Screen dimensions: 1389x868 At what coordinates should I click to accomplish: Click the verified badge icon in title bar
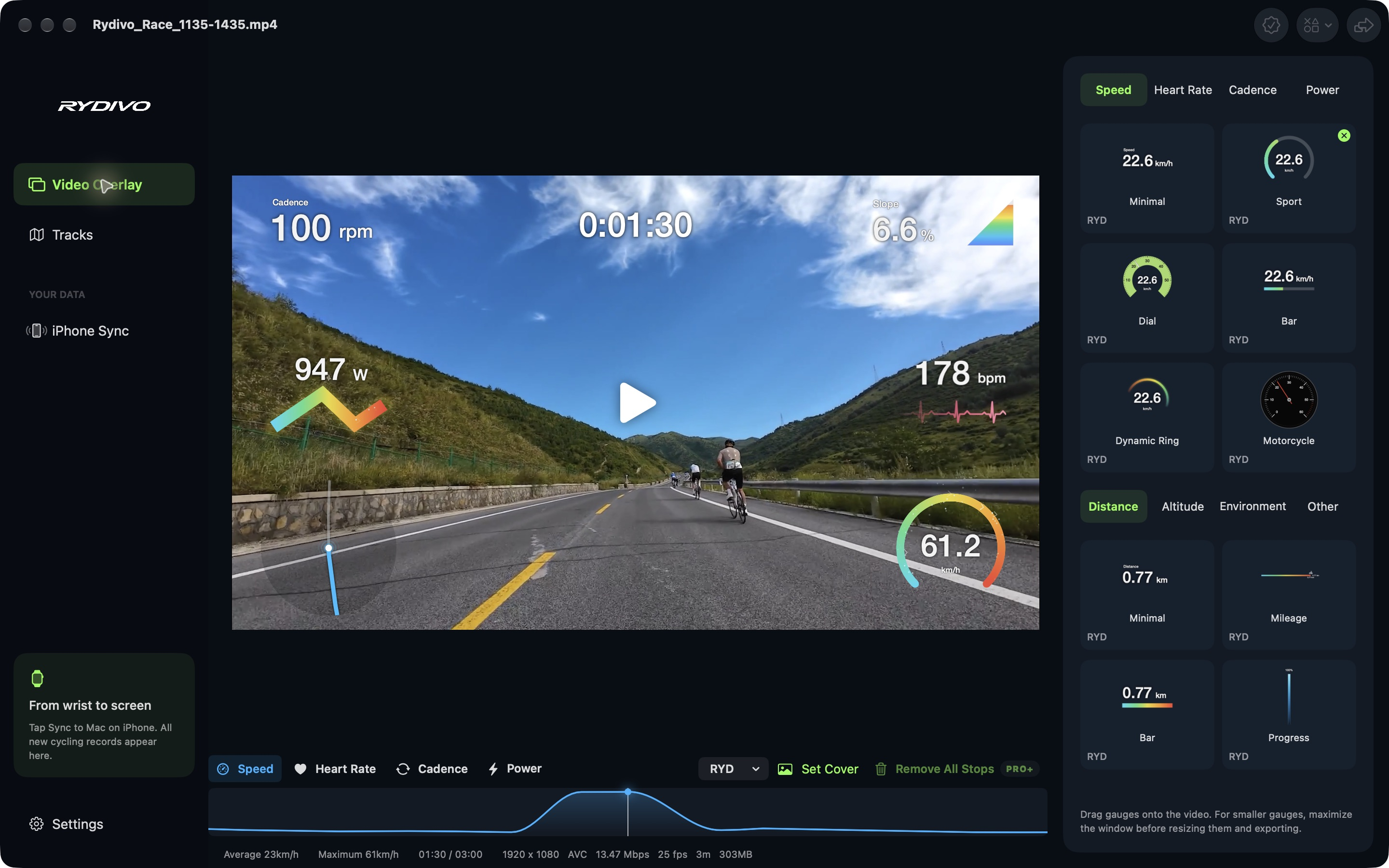(x=1271, y=25)
